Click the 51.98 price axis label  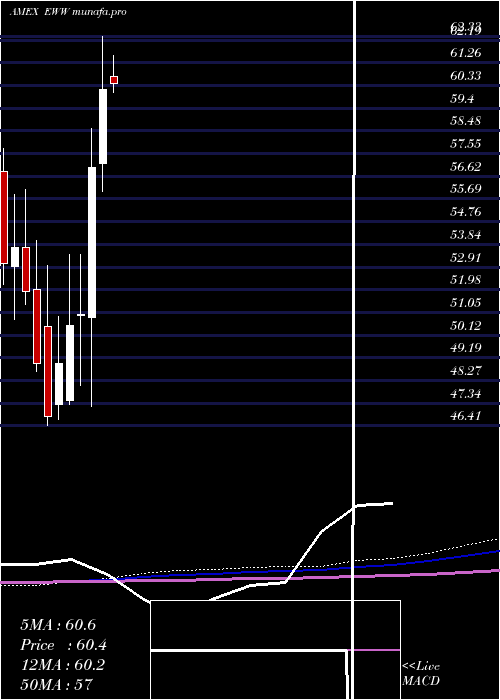pos(466,280)
